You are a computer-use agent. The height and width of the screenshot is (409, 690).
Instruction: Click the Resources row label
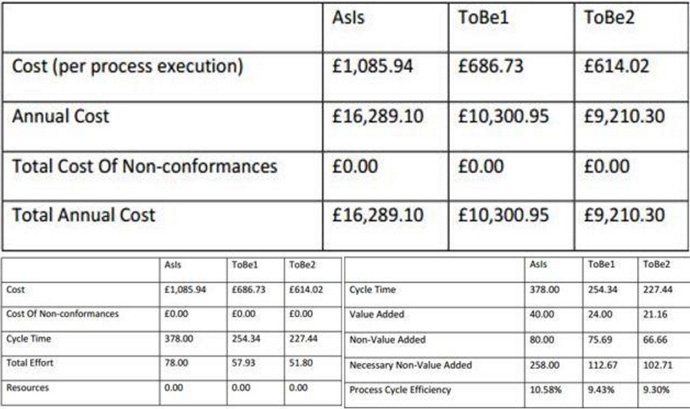pos(28,388)
